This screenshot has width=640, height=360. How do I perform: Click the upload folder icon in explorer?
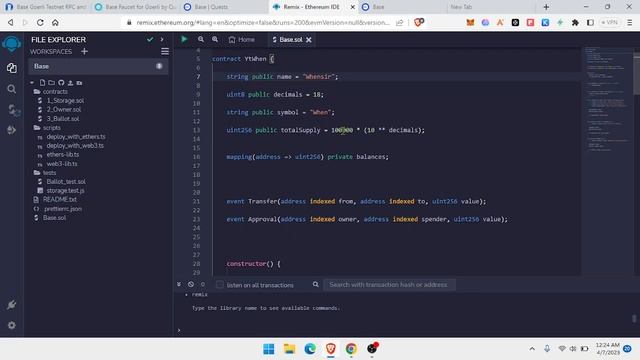coord(79,83)
